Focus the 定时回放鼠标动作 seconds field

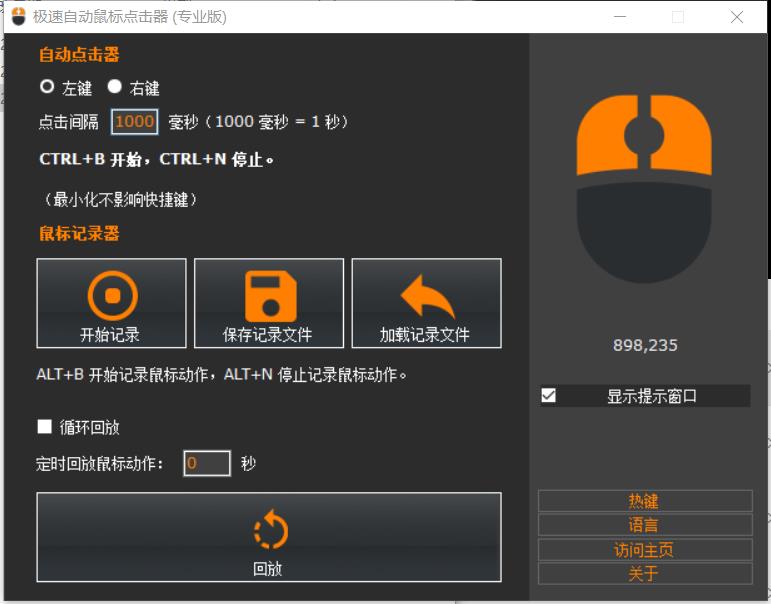coord(207,464)
